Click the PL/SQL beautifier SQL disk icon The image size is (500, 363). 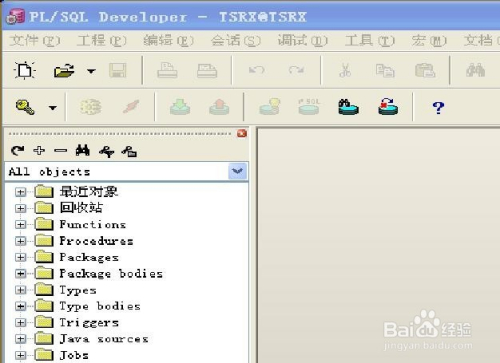click(x=309, y=107)
